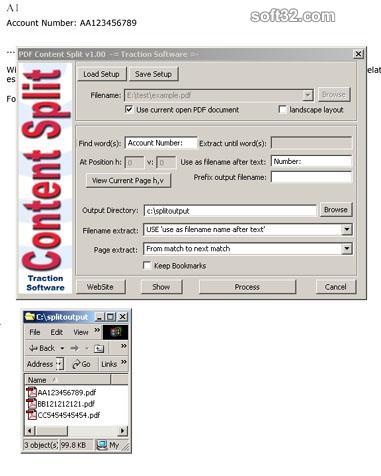Click the Output Directory text field
The image size is (381, 476).
tap(230, 211)
